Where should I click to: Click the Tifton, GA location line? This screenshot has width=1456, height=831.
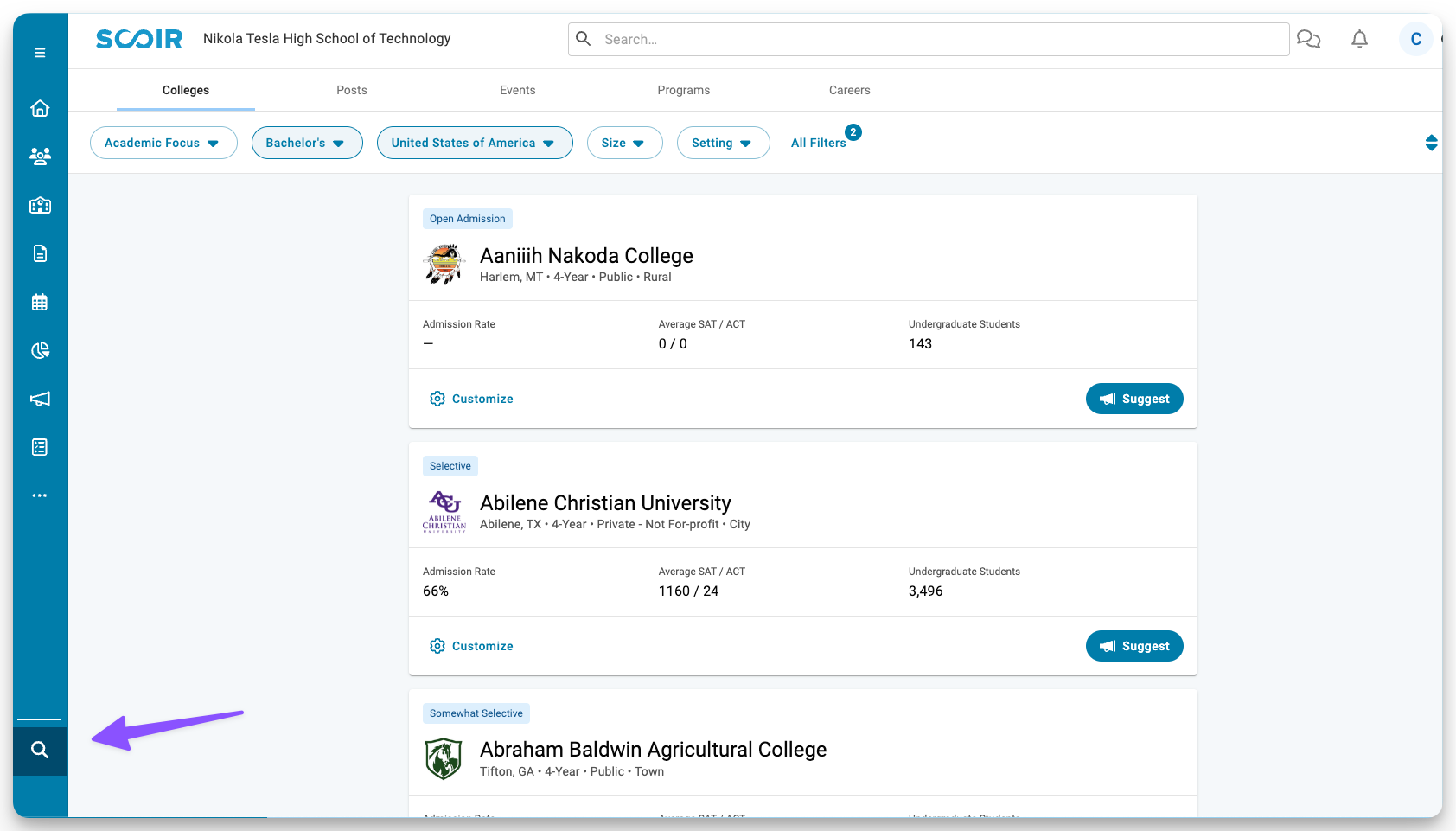572,772
